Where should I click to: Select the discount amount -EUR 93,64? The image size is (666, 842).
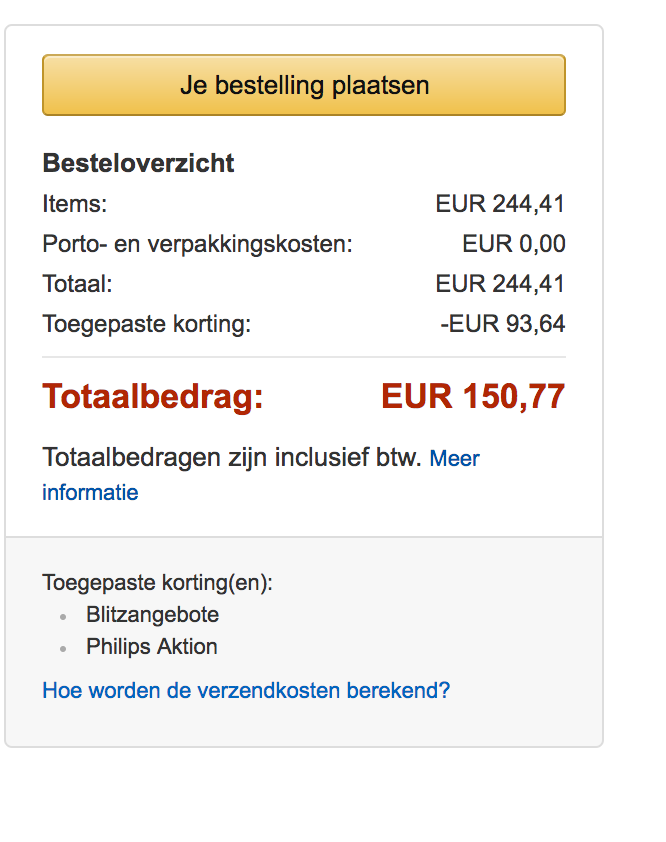(x=502, y=324)
